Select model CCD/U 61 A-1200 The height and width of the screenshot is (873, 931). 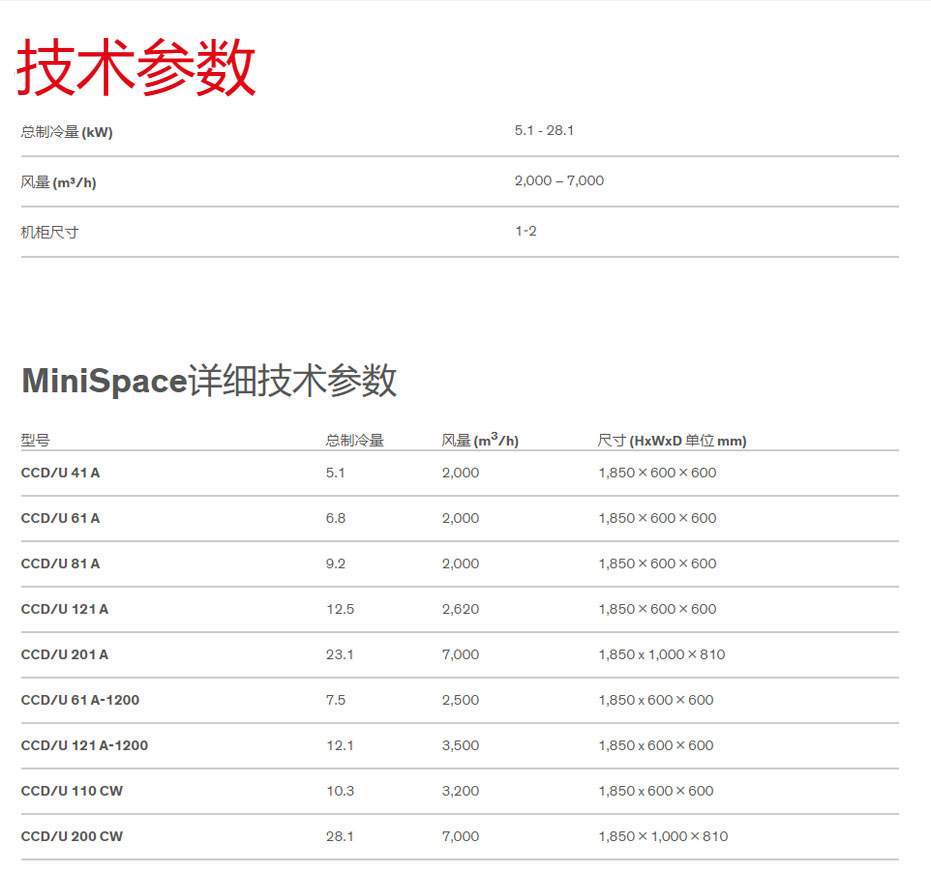pyautogui.click(x=80, y=700)
